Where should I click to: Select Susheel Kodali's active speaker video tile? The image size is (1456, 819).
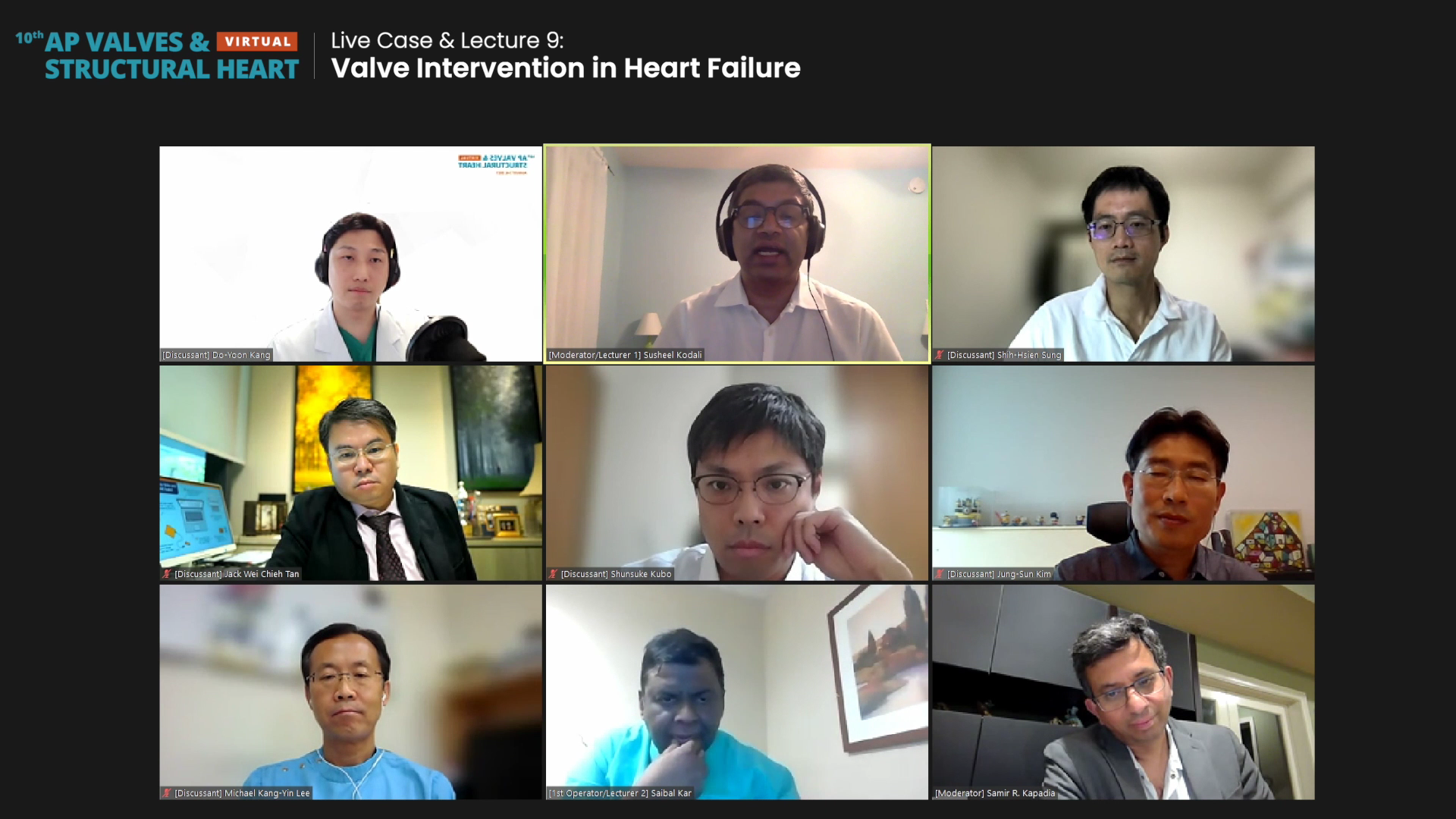(737, 254)
